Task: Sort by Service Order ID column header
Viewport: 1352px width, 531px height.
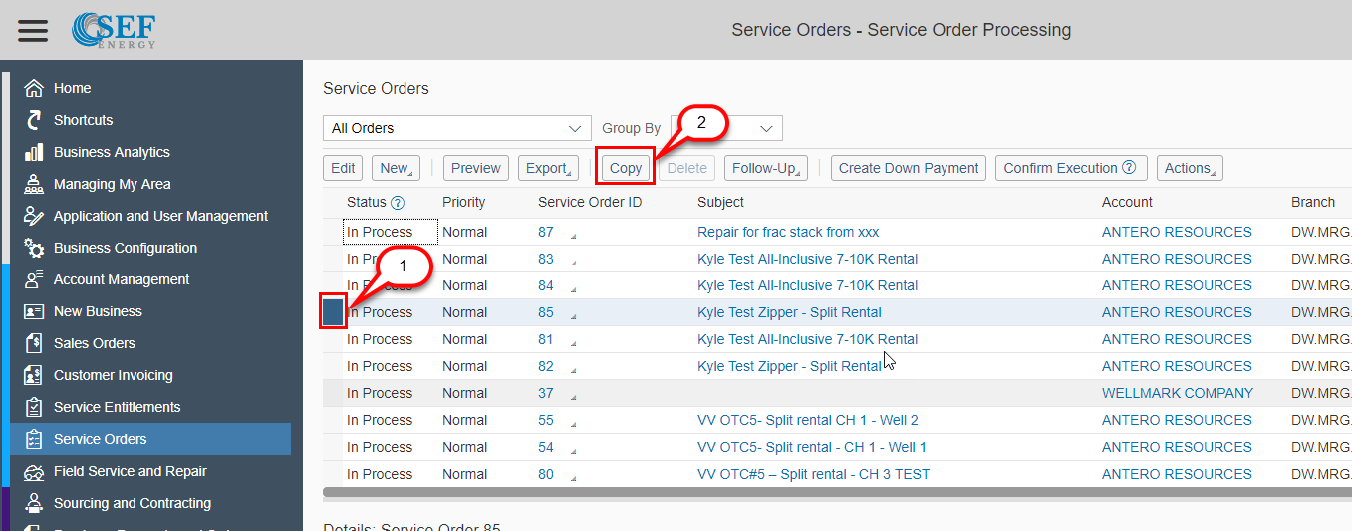Action: pos(590,202)
